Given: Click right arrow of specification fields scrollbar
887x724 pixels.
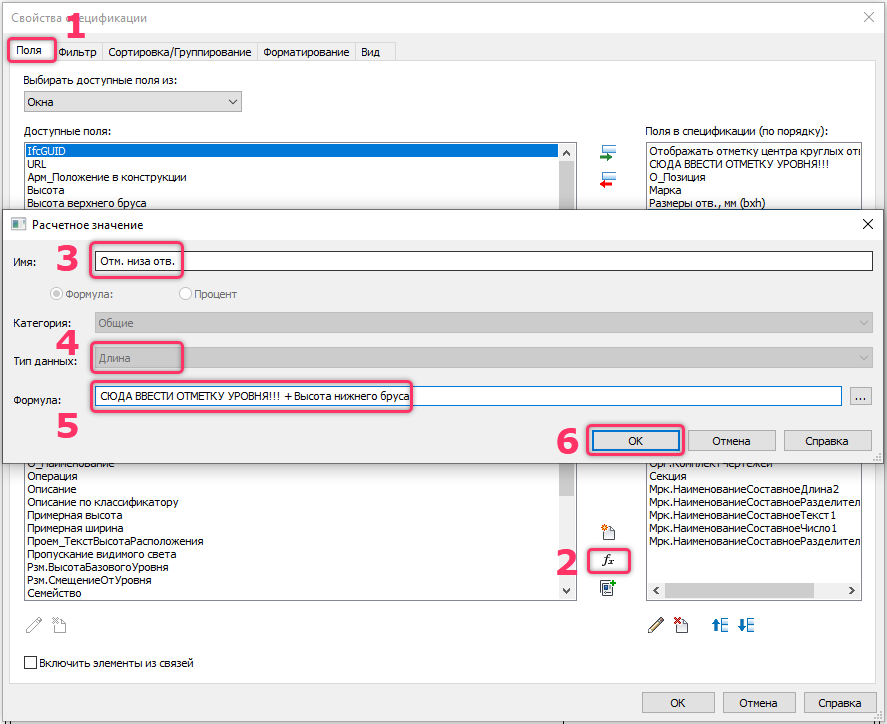Looking at the screenshot, I should tap(852, 591).
